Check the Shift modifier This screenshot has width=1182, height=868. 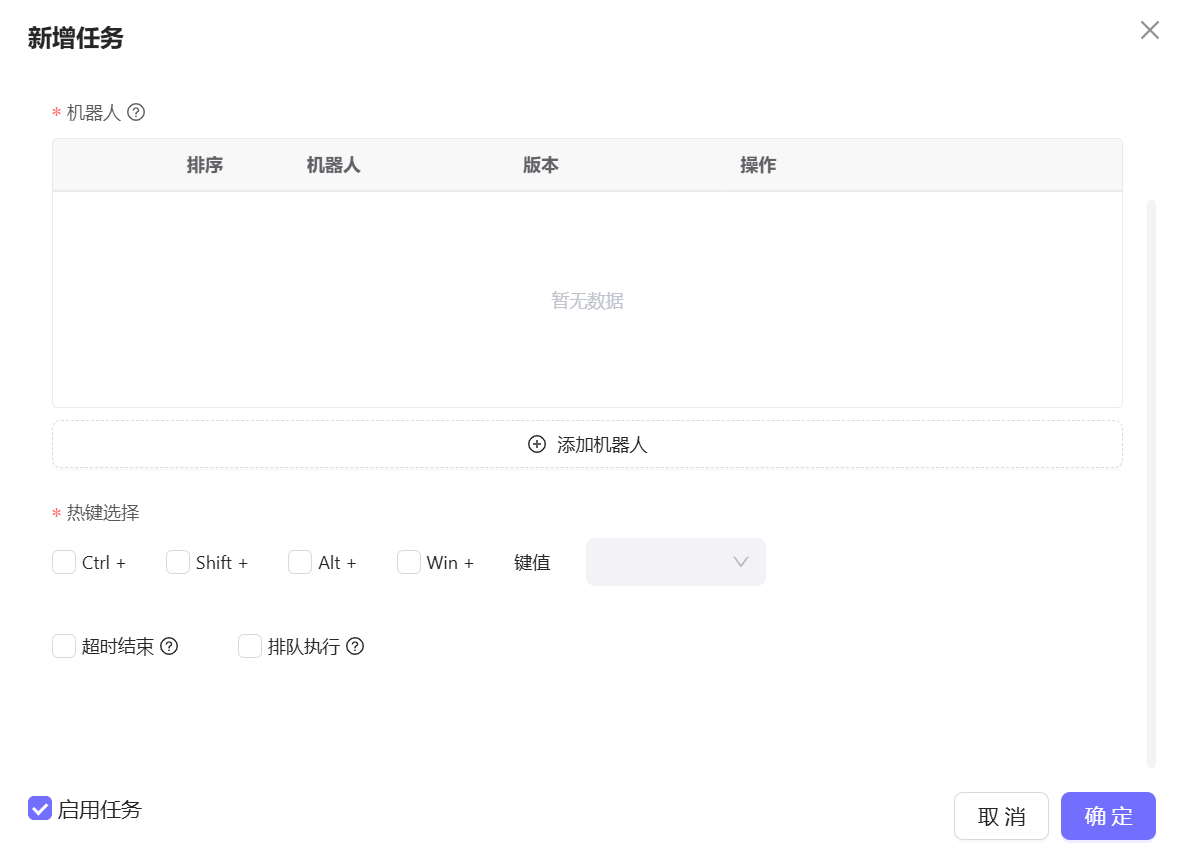pyautogui.click(x=177, y=562)
